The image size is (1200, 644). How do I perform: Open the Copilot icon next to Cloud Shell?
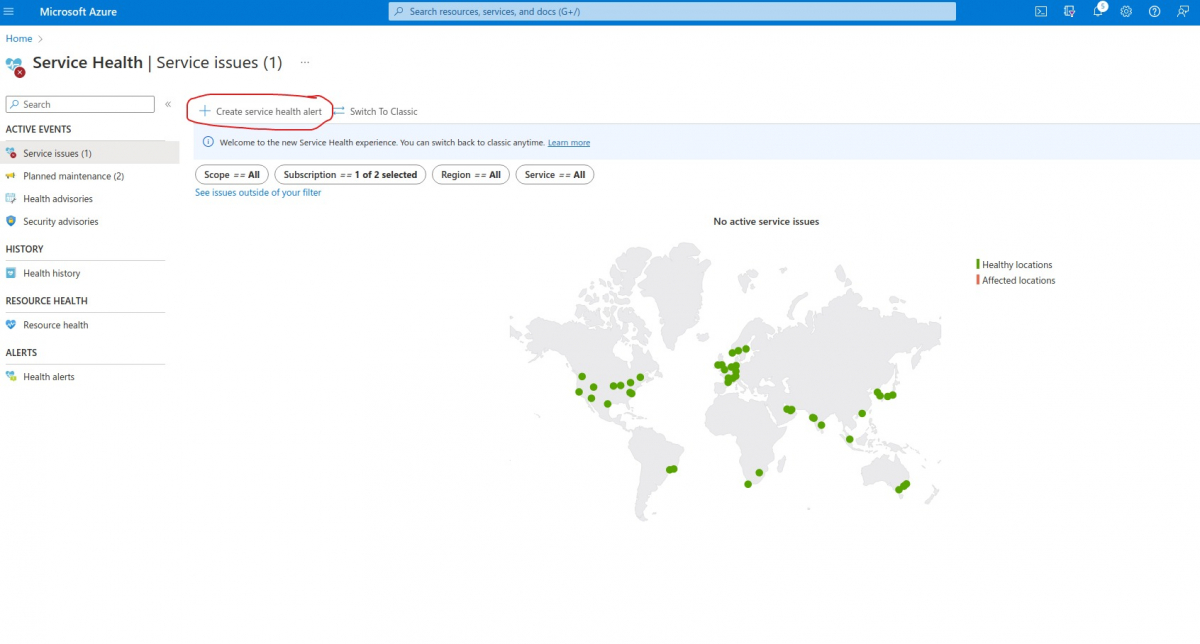pyautogui.click(x=1069, y=11)
